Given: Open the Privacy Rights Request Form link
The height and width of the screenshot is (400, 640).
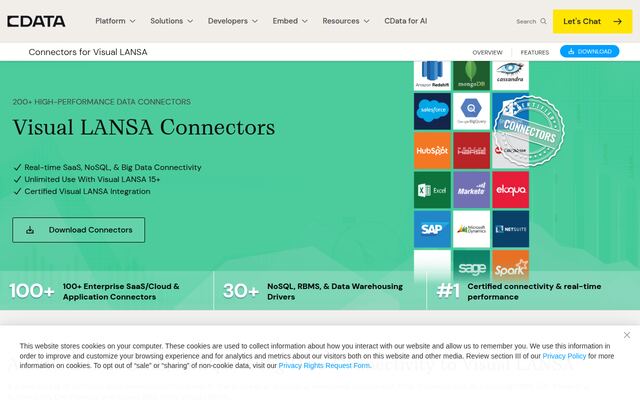Looking at the screenshot, I should (x=324, y=366).
